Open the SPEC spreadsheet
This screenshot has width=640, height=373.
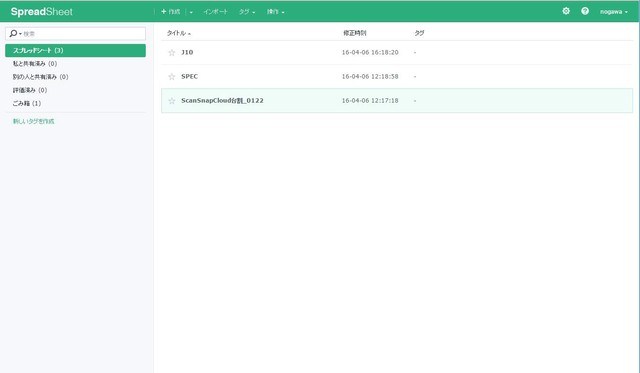(x=189, y=76)
